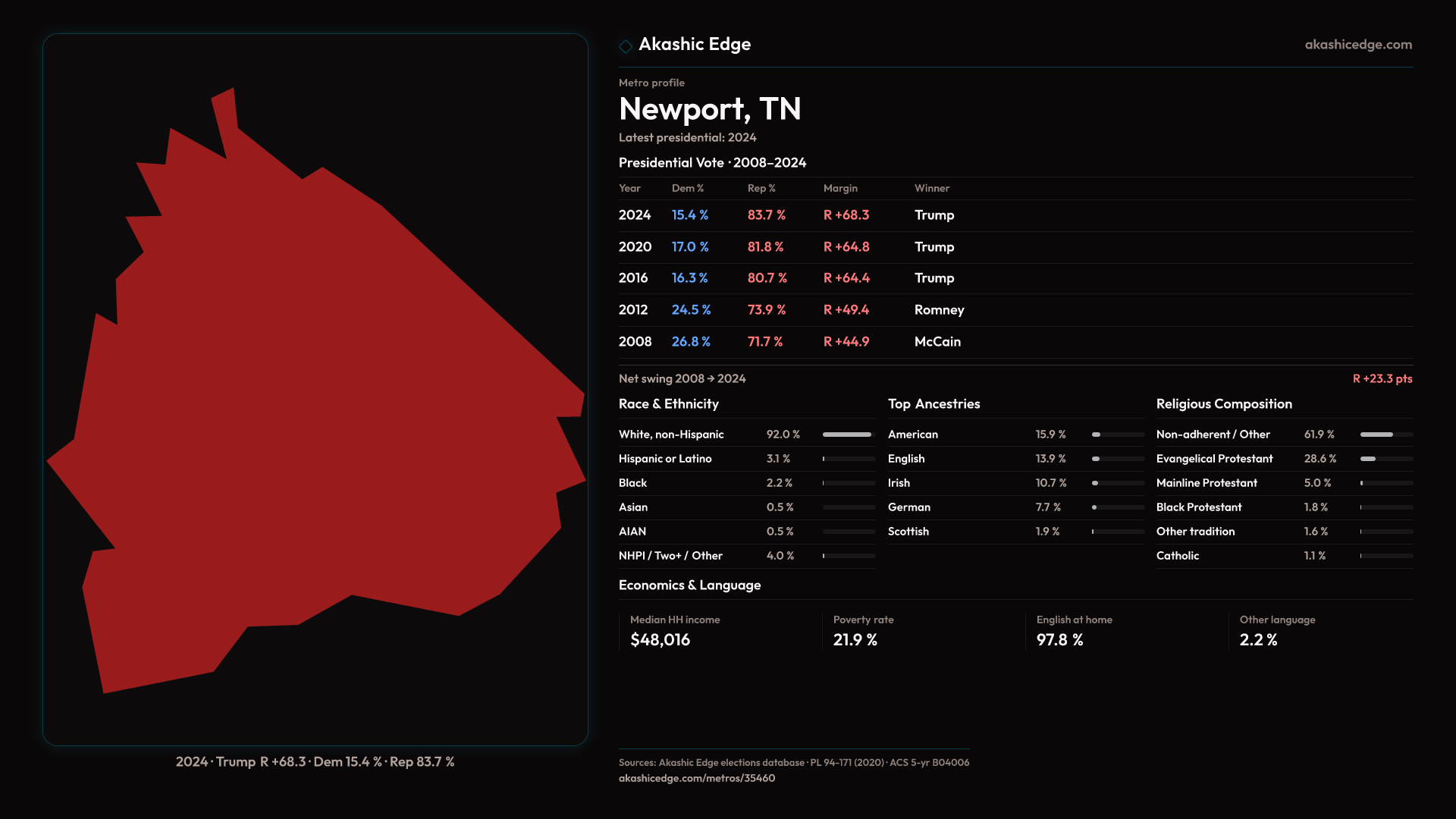Click the Race & Ethnicity section heading
This screenshot has height=819, width=1456.
point(668,404)
